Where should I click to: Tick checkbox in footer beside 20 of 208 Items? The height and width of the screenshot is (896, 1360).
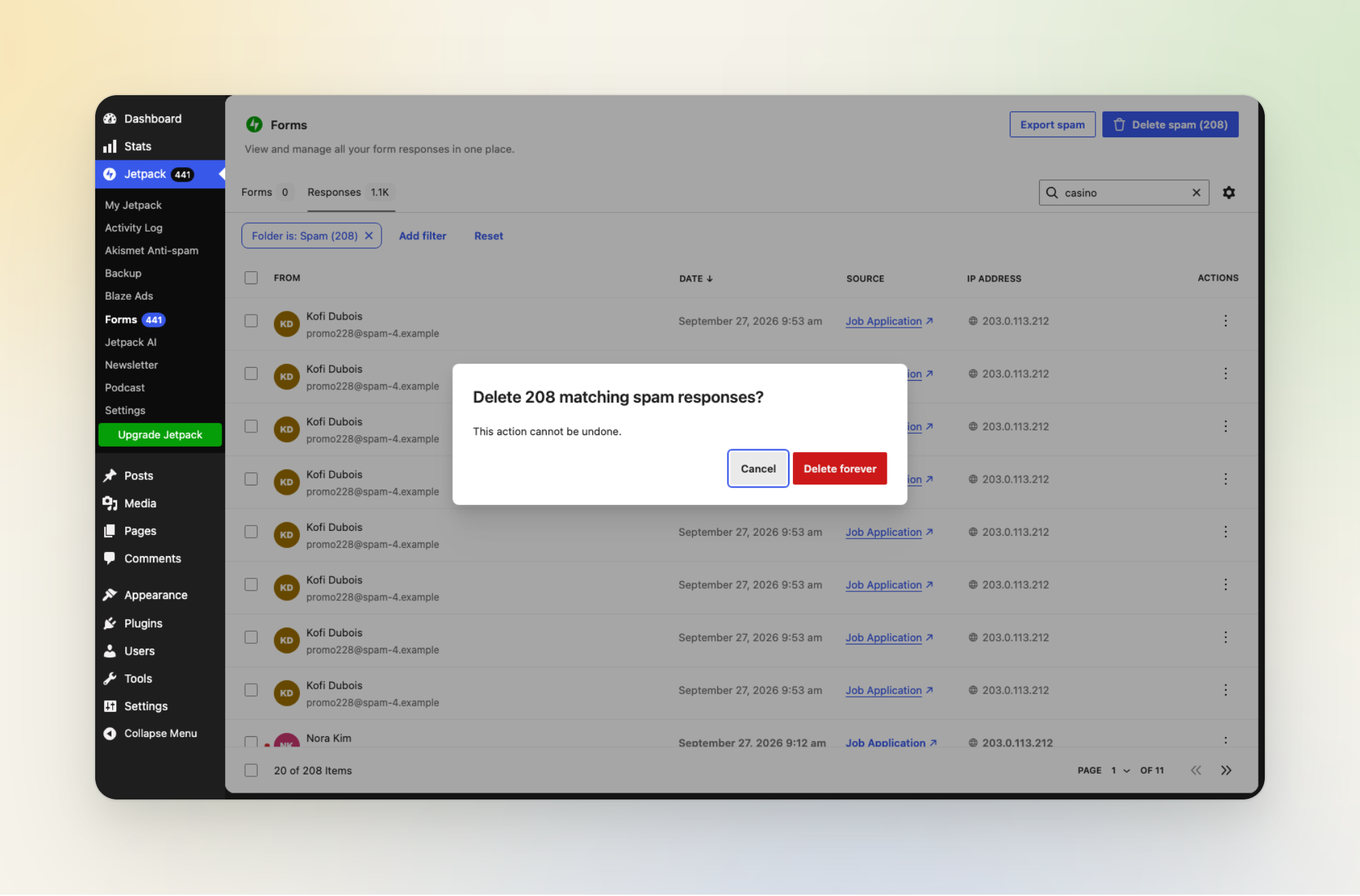[x=251, y=770]
